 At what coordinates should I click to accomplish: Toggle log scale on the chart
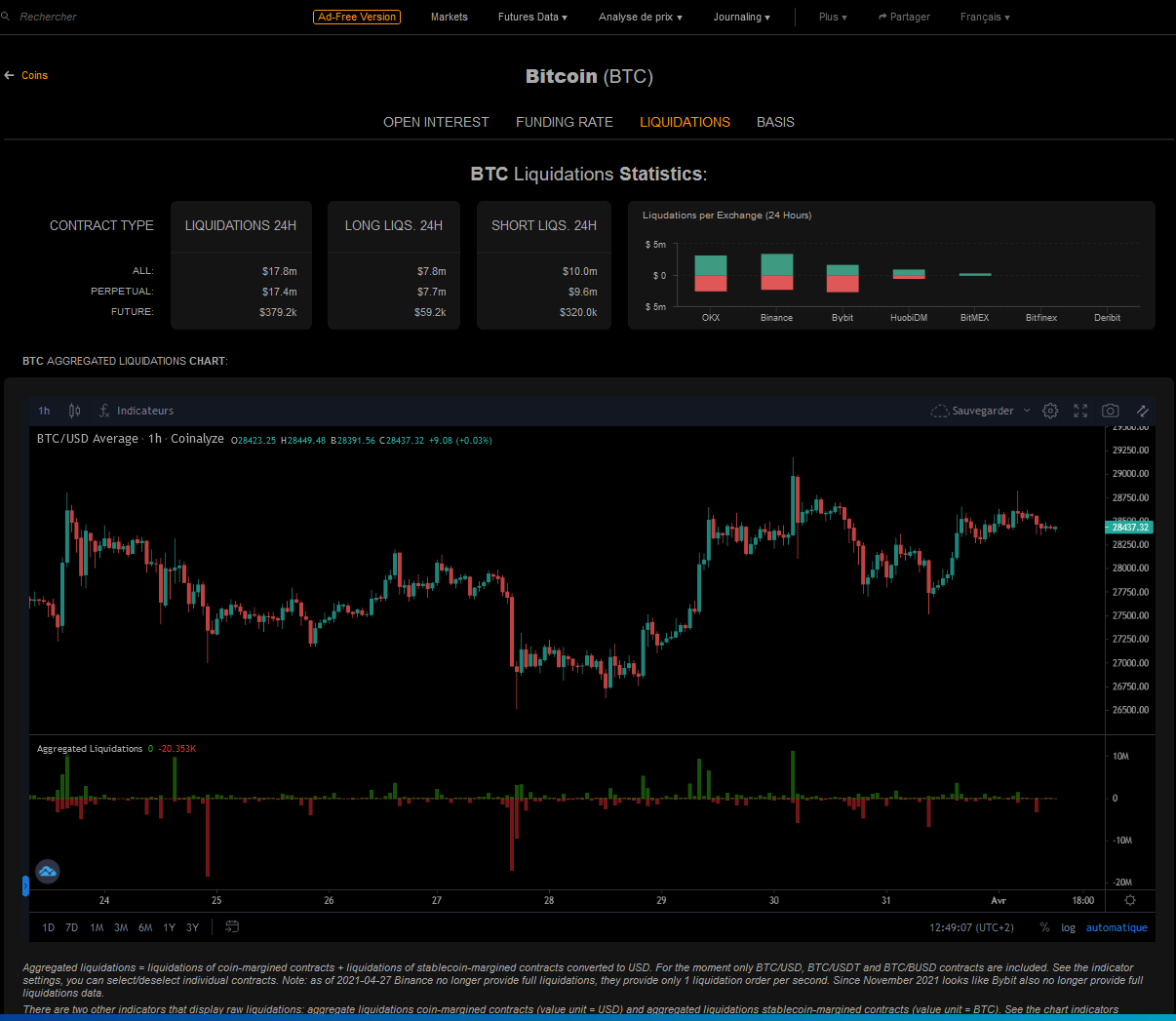click(x=1068, y=927)
